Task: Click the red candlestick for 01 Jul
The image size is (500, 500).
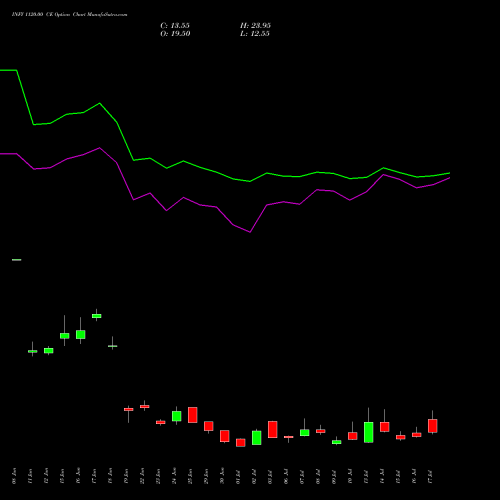Action: pyautogui.click(x=241, y=443)
